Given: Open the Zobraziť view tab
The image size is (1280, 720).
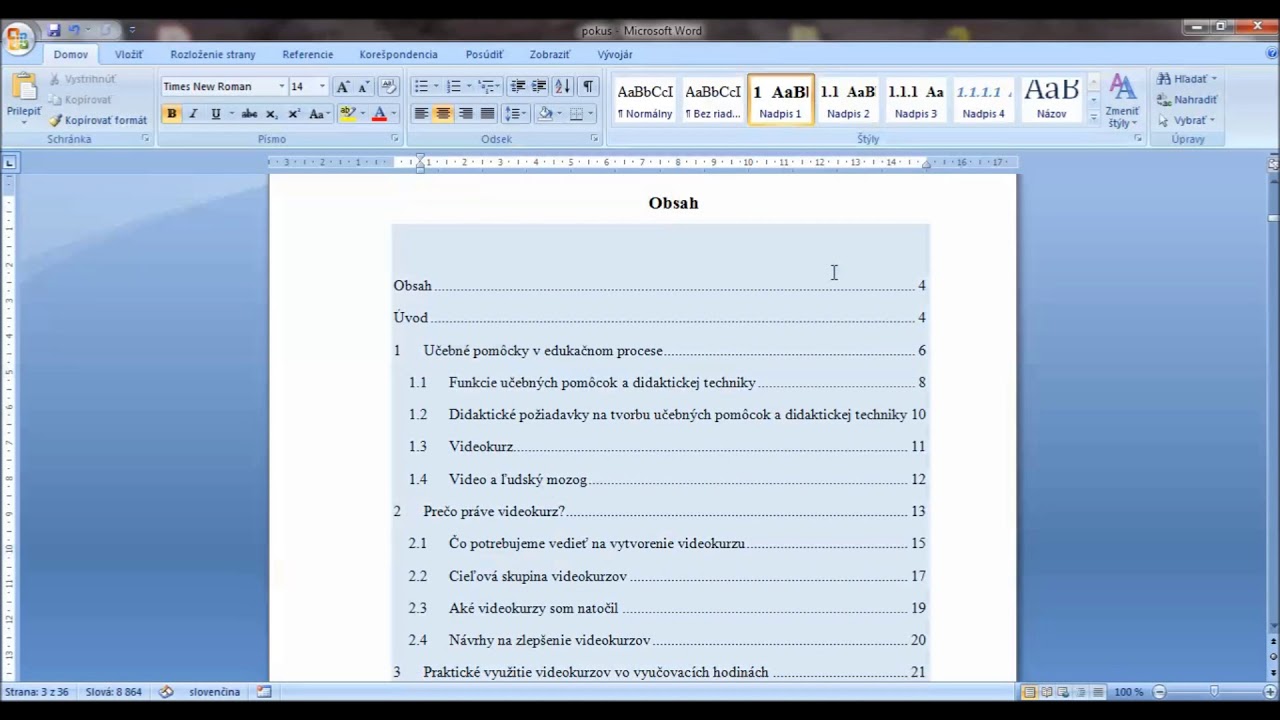Looking at the screenshot, I should coord(549,55).
